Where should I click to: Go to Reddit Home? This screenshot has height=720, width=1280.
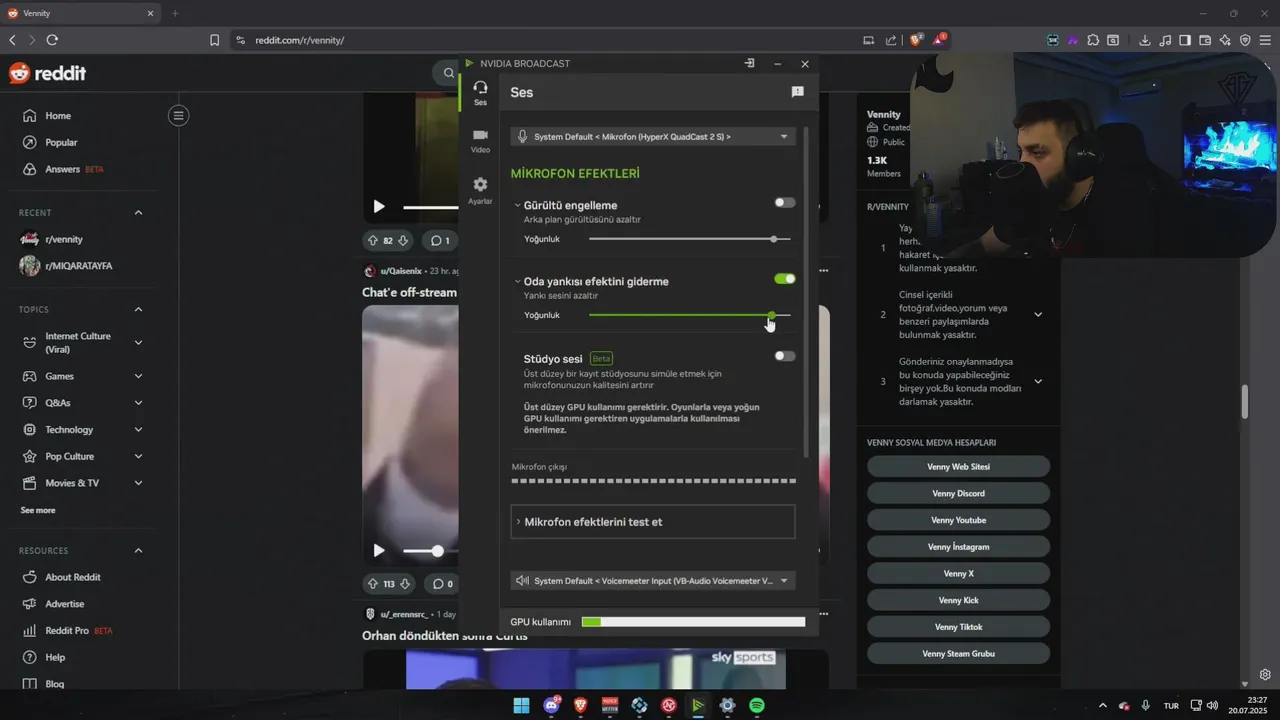pos(58,116)
